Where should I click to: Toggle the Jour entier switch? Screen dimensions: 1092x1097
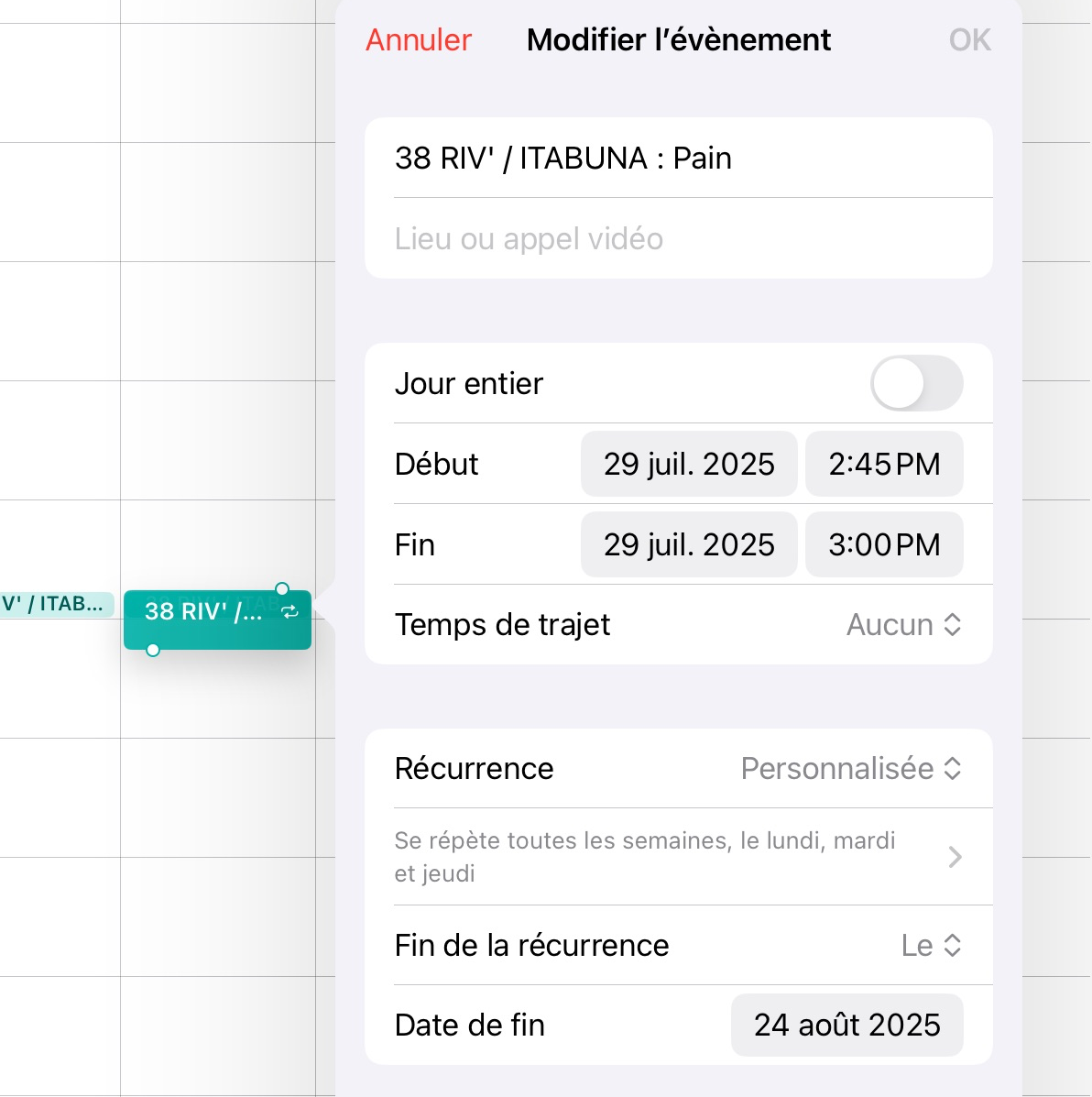[x=915, y=383]
